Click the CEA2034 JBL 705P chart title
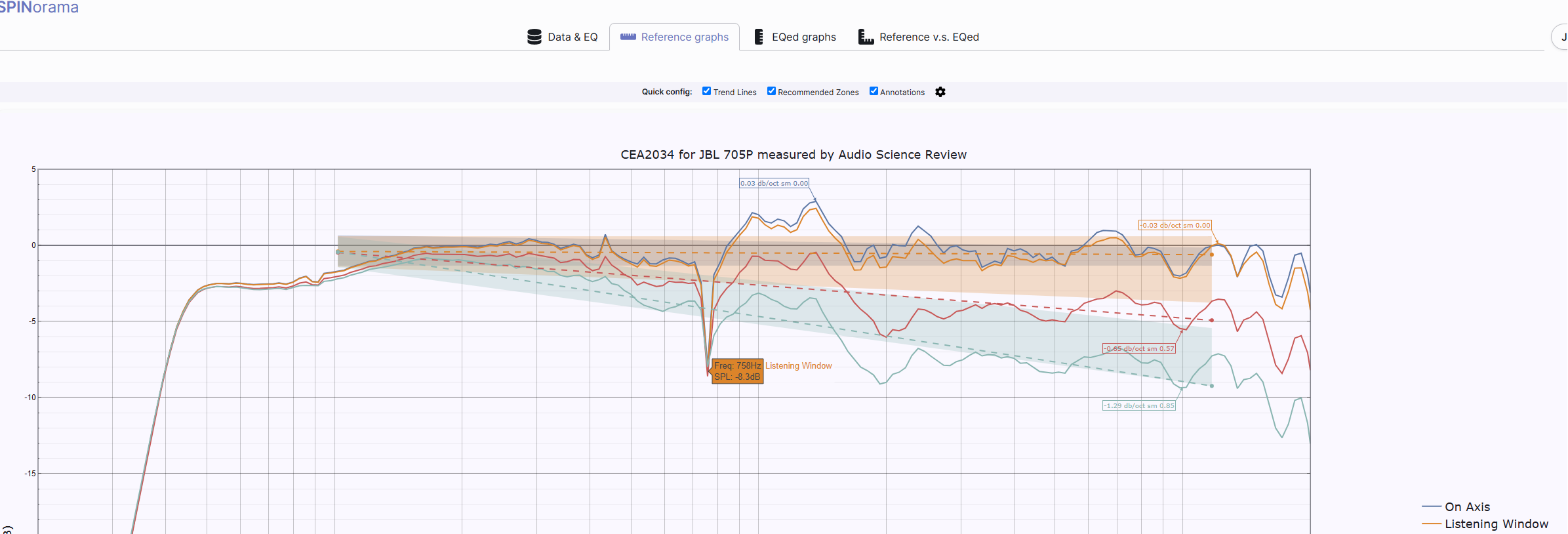Screen dimensions: 1568x534 [x=794, y=155]
